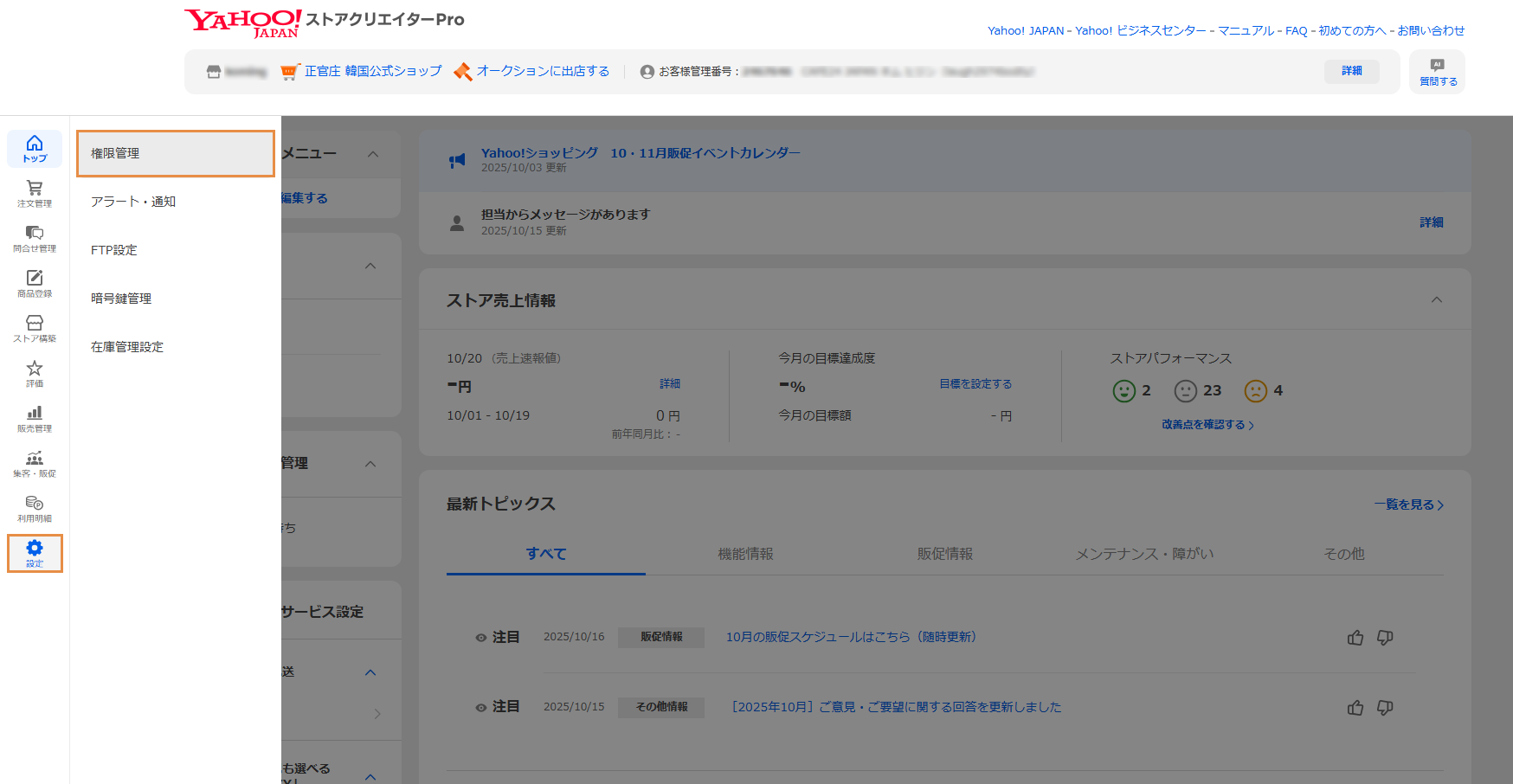This screenshot has width=1513, height=784.
Task: Open the 注文管理 cart icon in sidebar
Action: point(35,193)
